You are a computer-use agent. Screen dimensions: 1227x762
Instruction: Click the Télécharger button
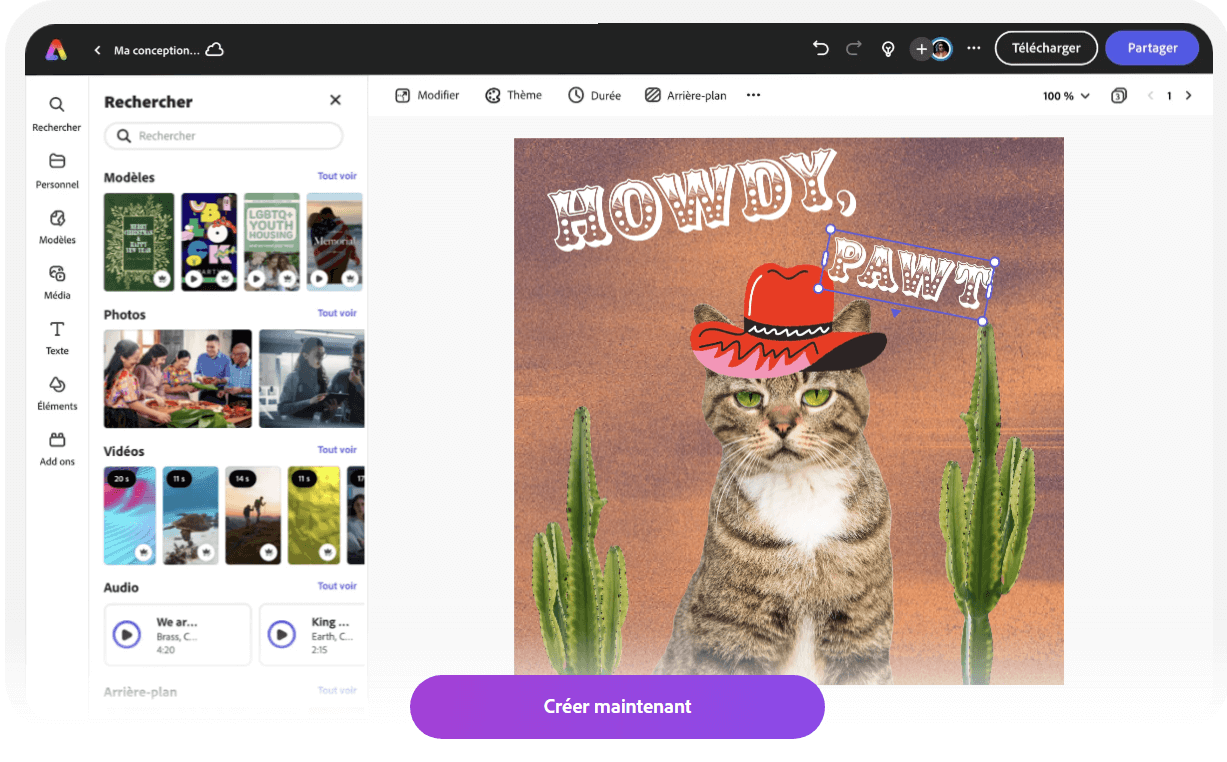coord(1045,48)
